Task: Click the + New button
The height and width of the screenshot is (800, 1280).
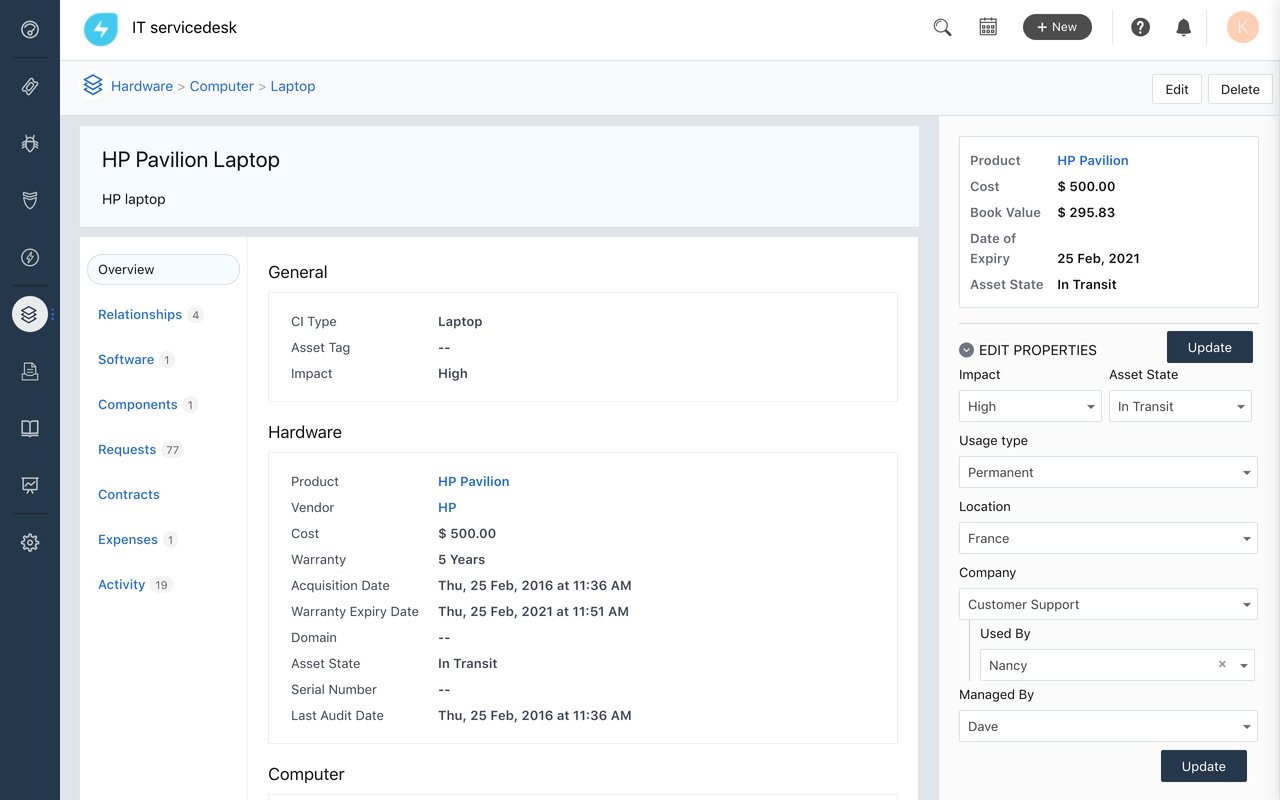Action: [x=1057, y=27]
